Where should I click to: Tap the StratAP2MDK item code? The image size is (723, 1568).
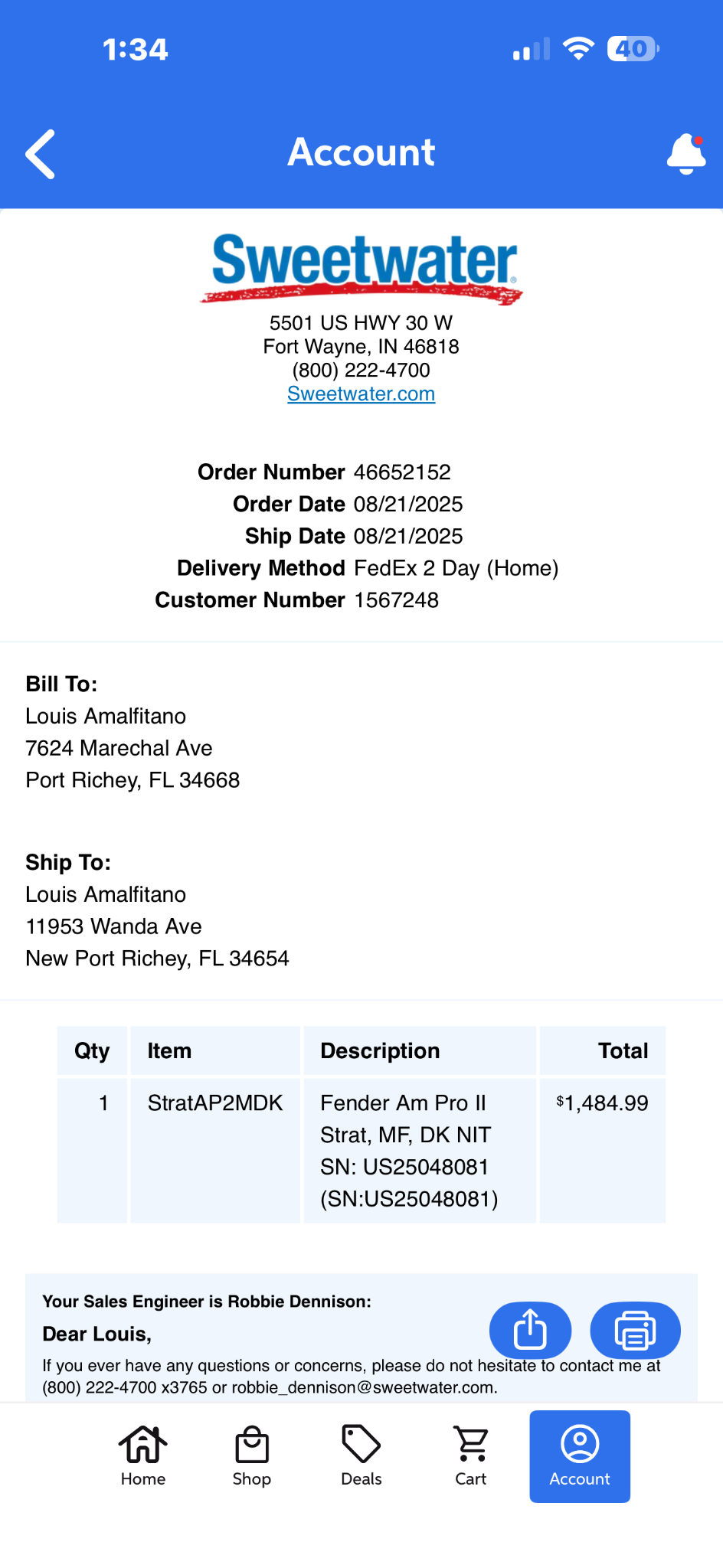tap(215, 1102)
